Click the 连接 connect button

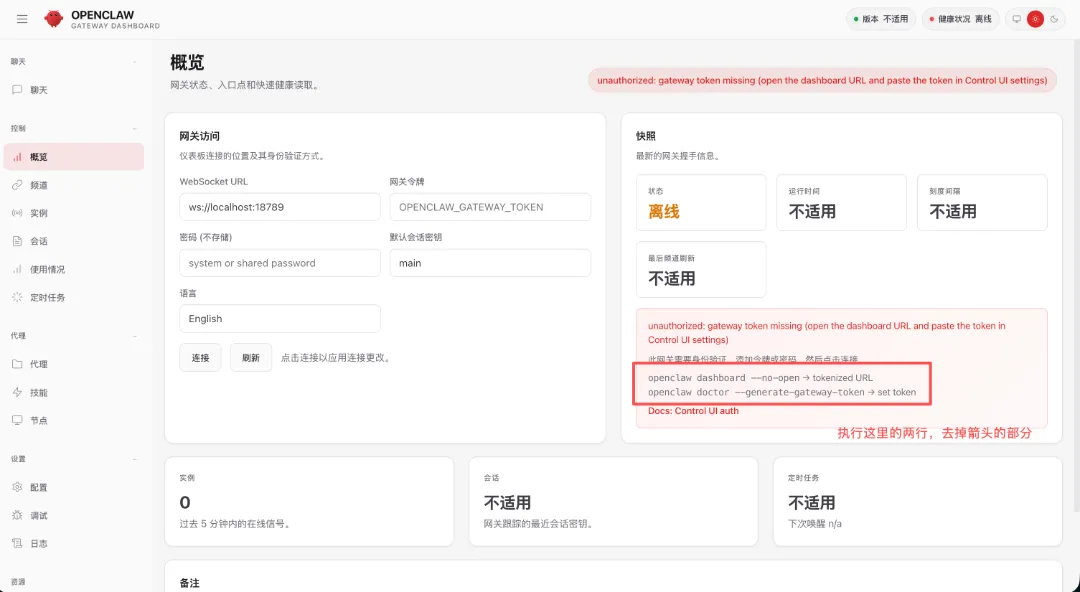[x=200, y=358]
